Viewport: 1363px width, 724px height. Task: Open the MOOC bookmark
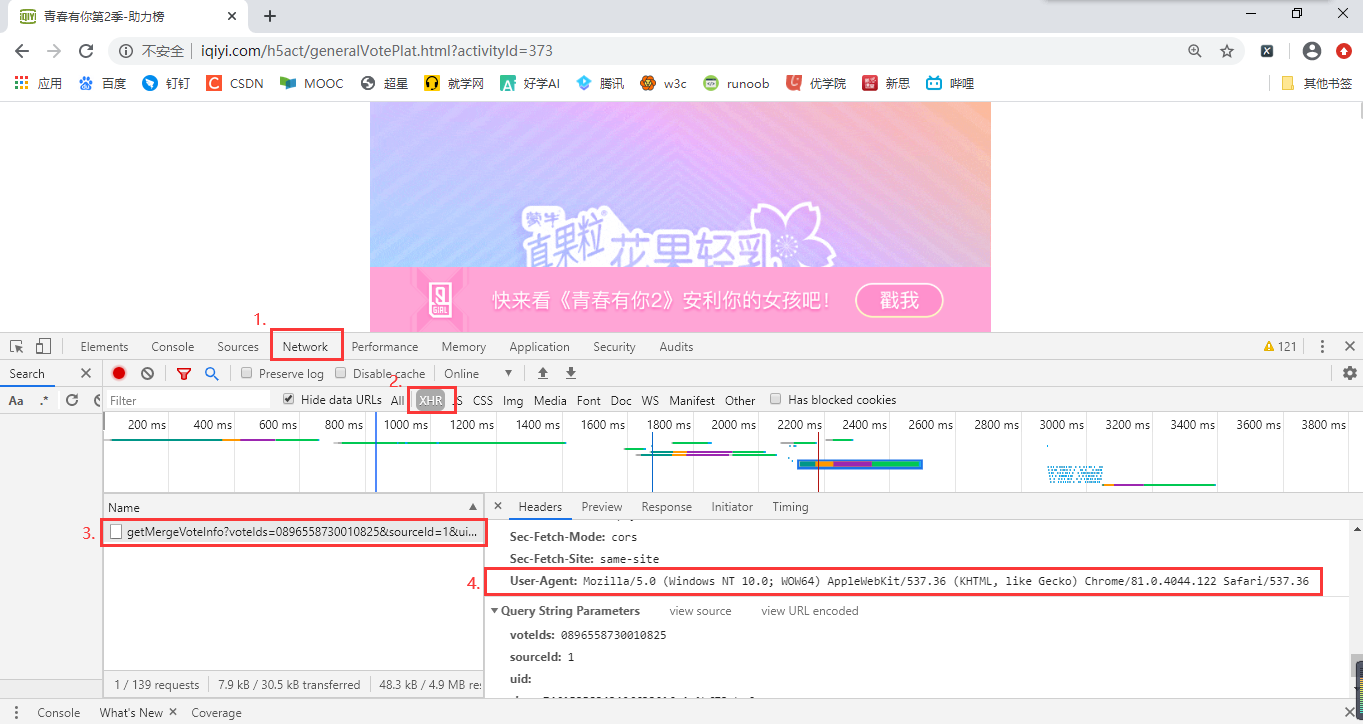pyautogui.click(x=312, y=83)
